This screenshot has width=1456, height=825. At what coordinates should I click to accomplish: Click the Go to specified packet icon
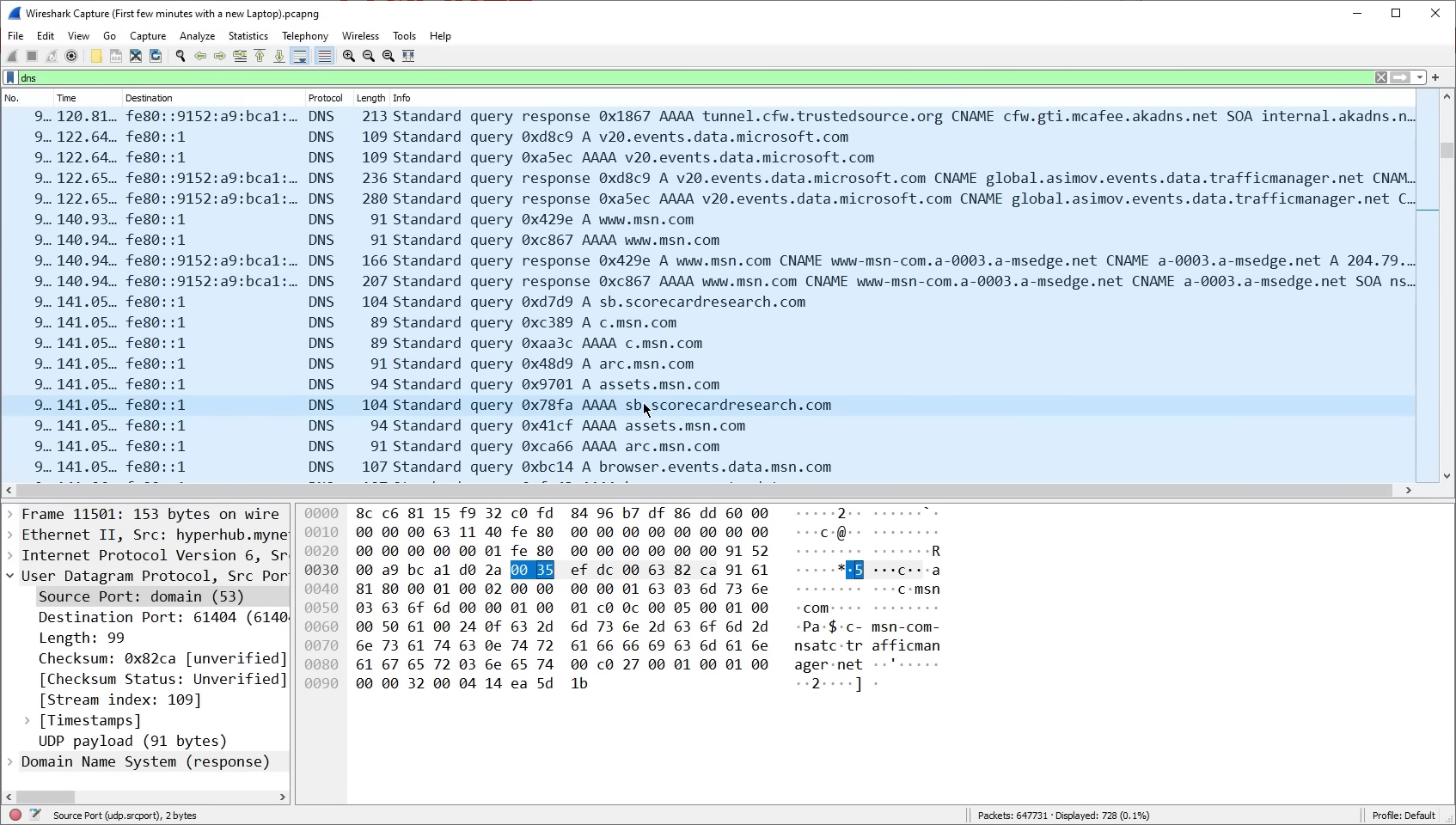click(240, 56)
